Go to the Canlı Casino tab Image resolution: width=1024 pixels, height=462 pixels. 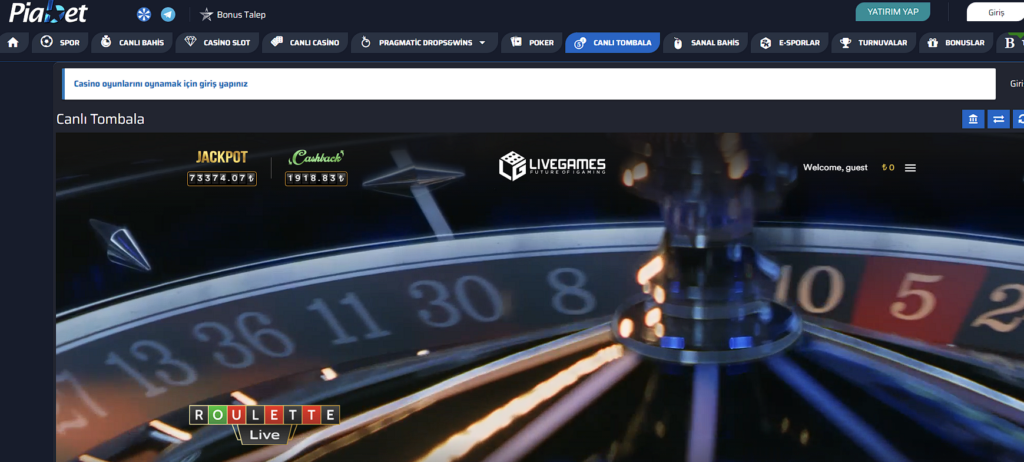[x=306, y=43]
